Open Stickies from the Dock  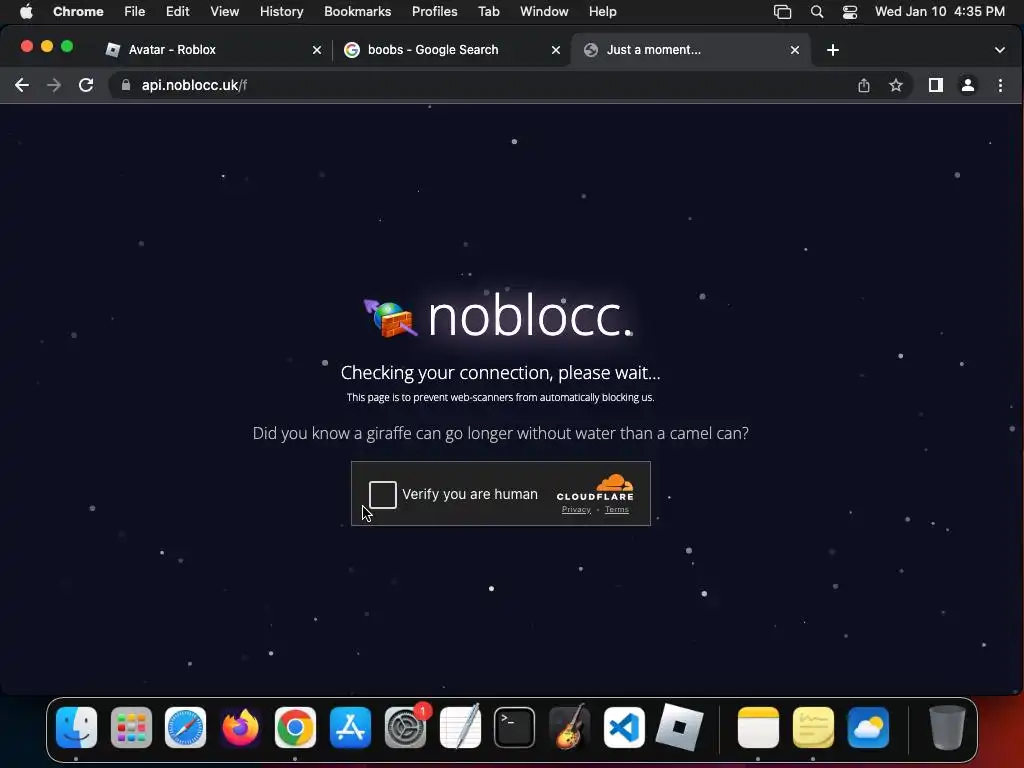click(813, 728)
